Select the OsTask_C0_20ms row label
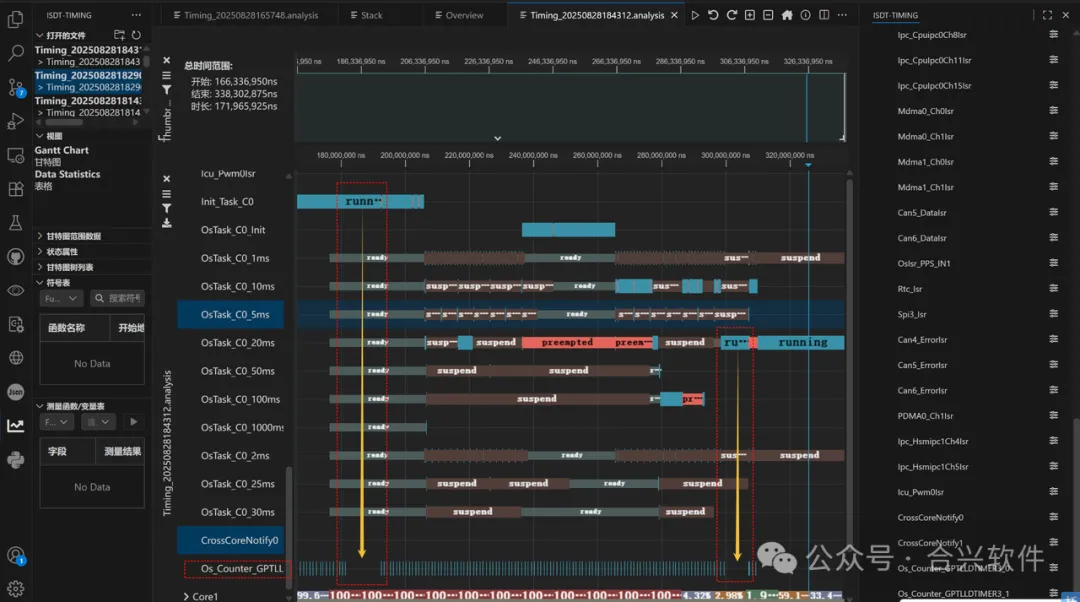This screenshot has height=602, width=1080. (238, 342)
